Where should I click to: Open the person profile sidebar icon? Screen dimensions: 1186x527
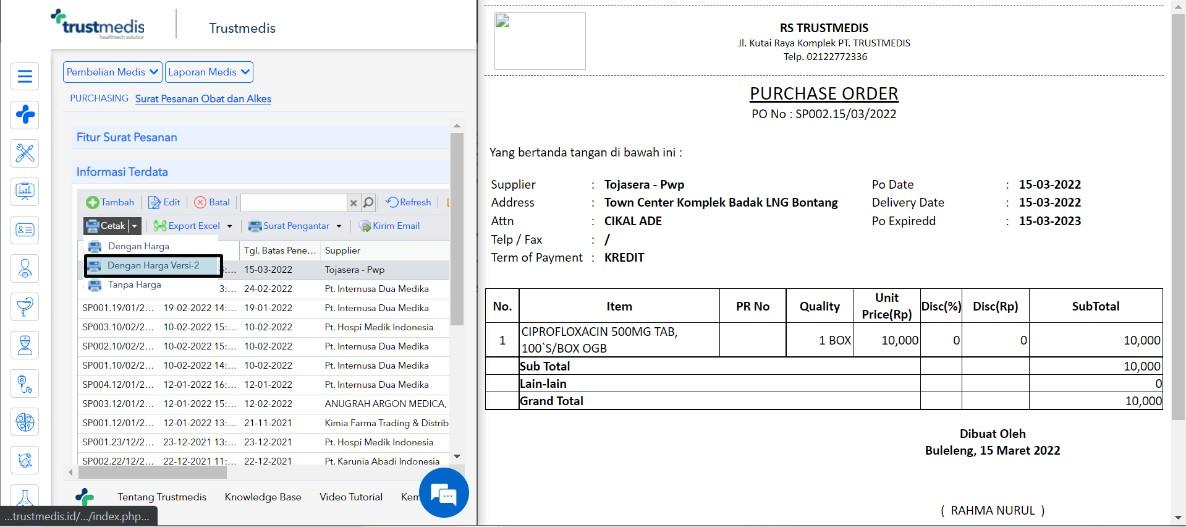[25, 268]
